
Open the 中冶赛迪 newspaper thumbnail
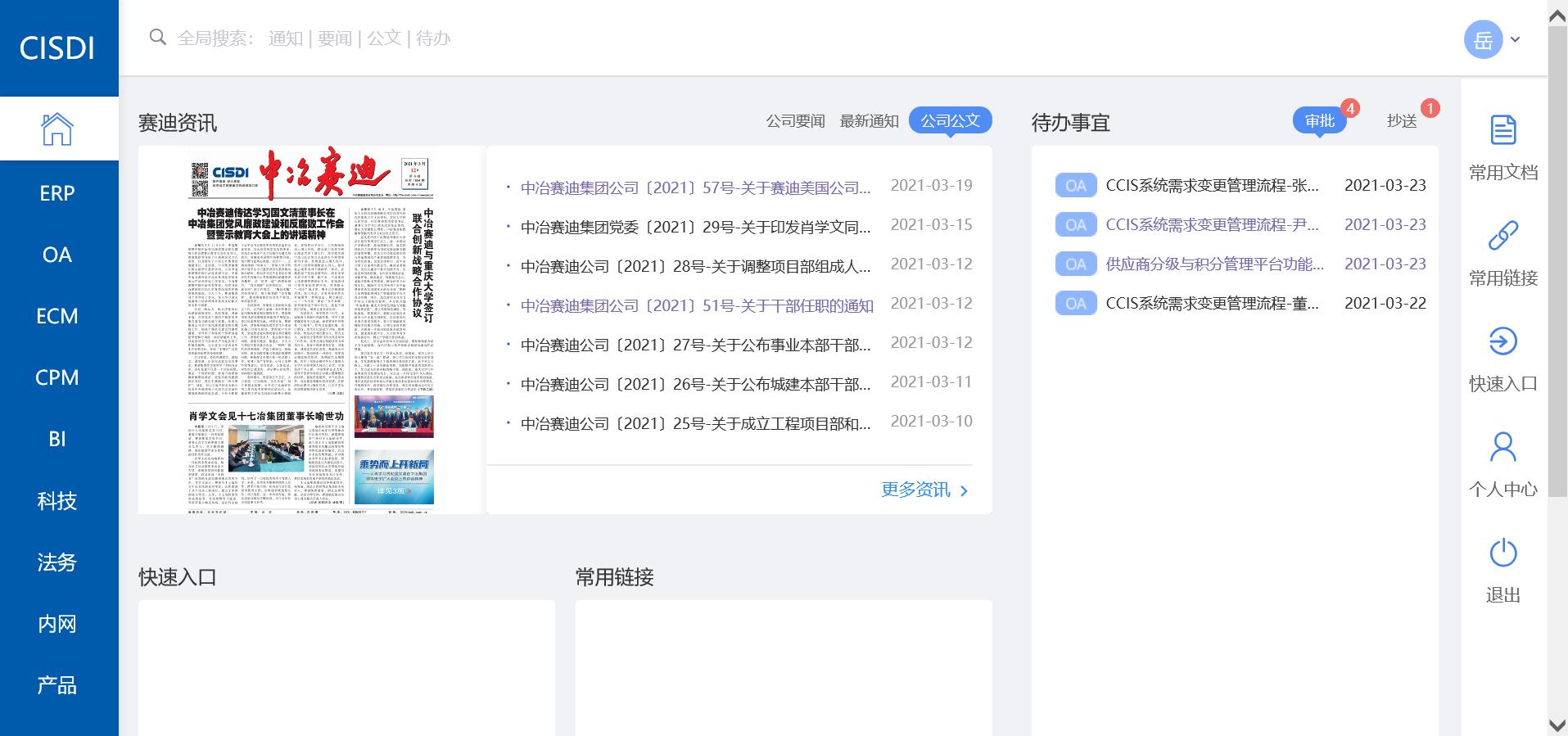tap(311, 331)
